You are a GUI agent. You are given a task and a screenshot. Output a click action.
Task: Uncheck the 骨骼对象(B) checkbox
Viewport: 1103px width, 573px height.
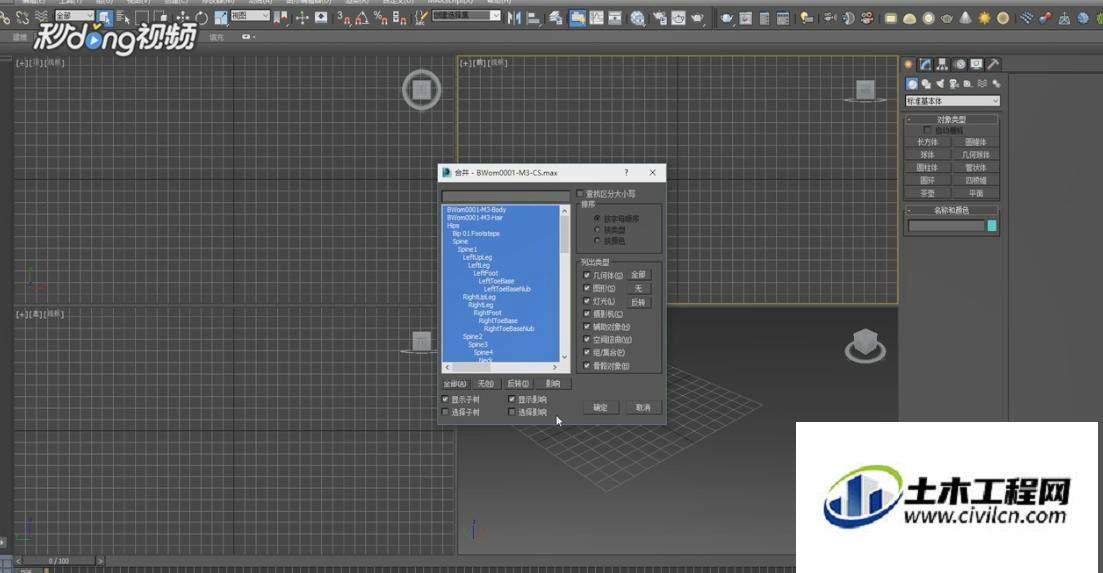587,366
